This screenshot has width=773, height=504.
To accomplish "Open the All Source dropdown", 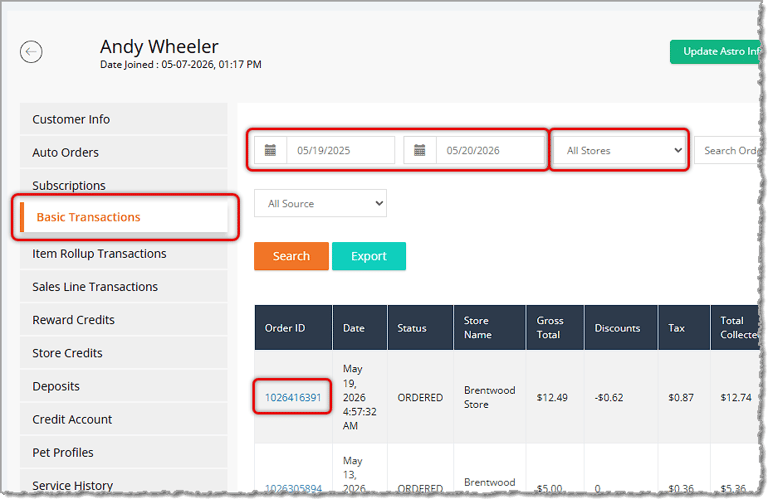I will pyautogui.click(x=320, y=203).
